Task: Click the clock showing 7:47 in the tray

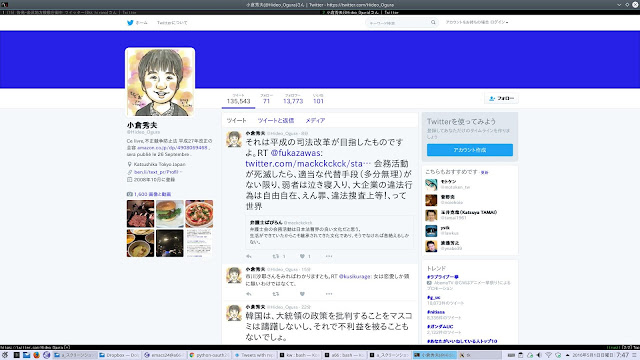Action: (622, 355)
